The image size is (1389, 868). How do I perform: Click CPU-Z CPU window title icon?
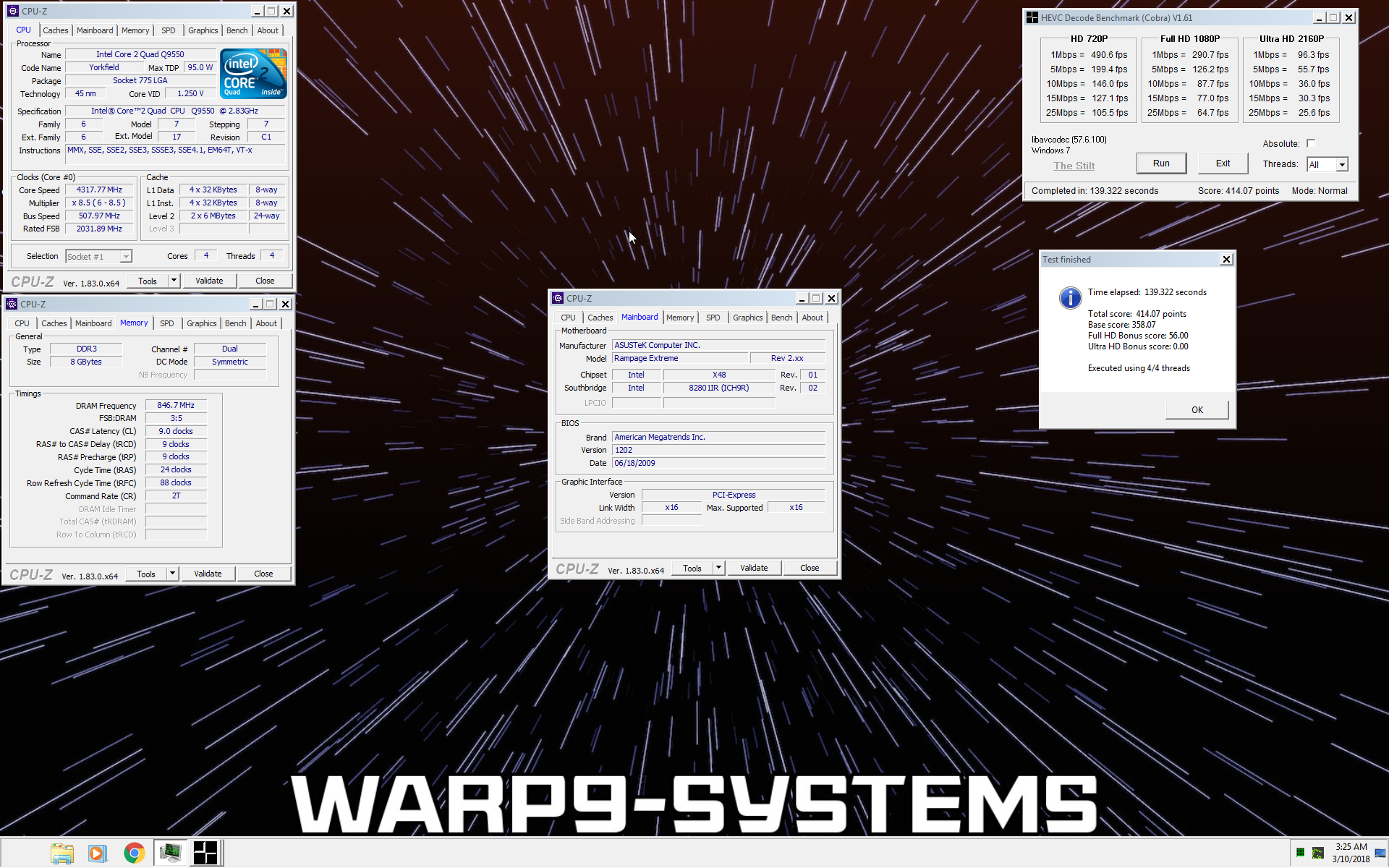click(12, 11)
